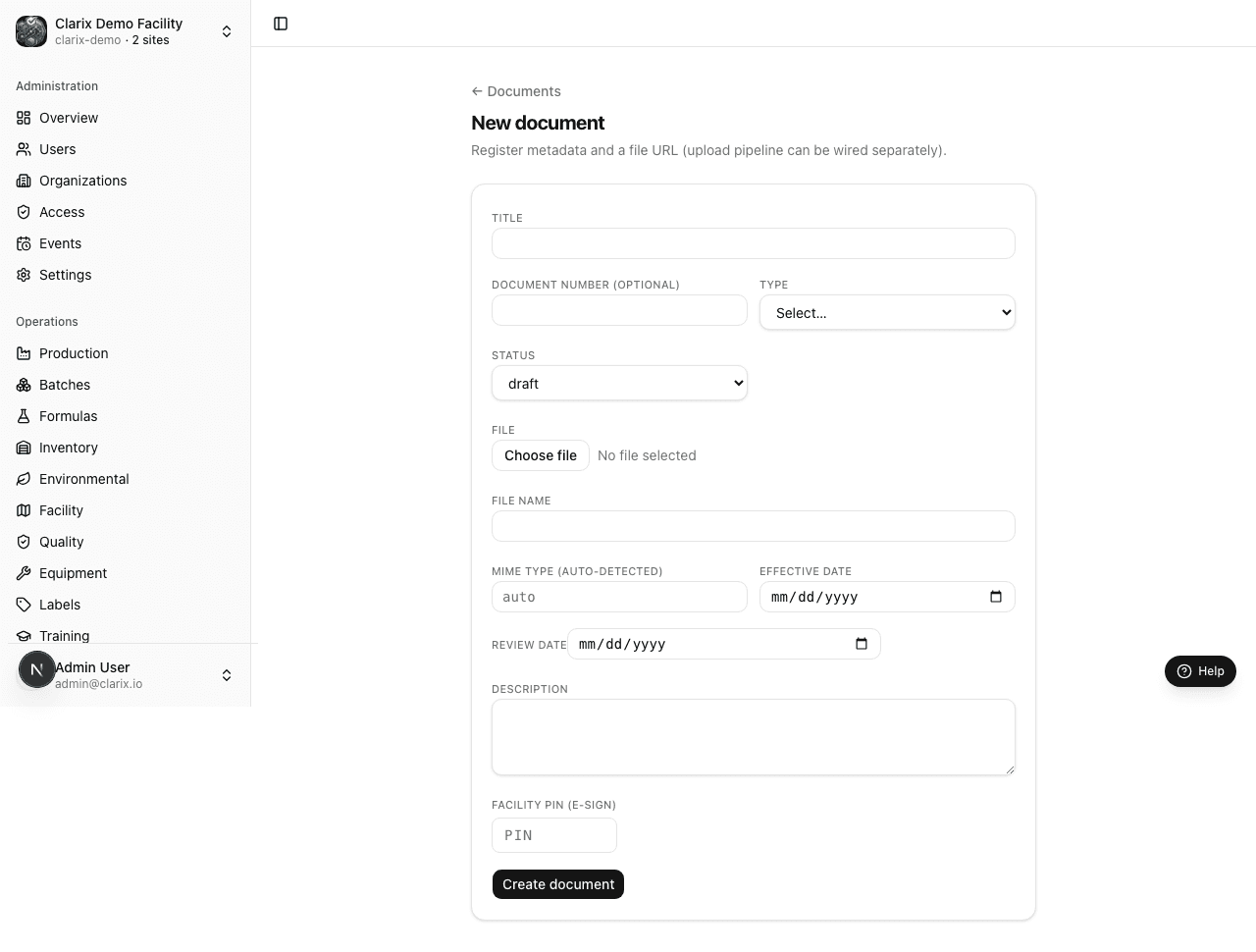Viewport: 1256px width, 952px height.
Task: Click the Clarix Demo Facility logo
Action: click(31, 31)
